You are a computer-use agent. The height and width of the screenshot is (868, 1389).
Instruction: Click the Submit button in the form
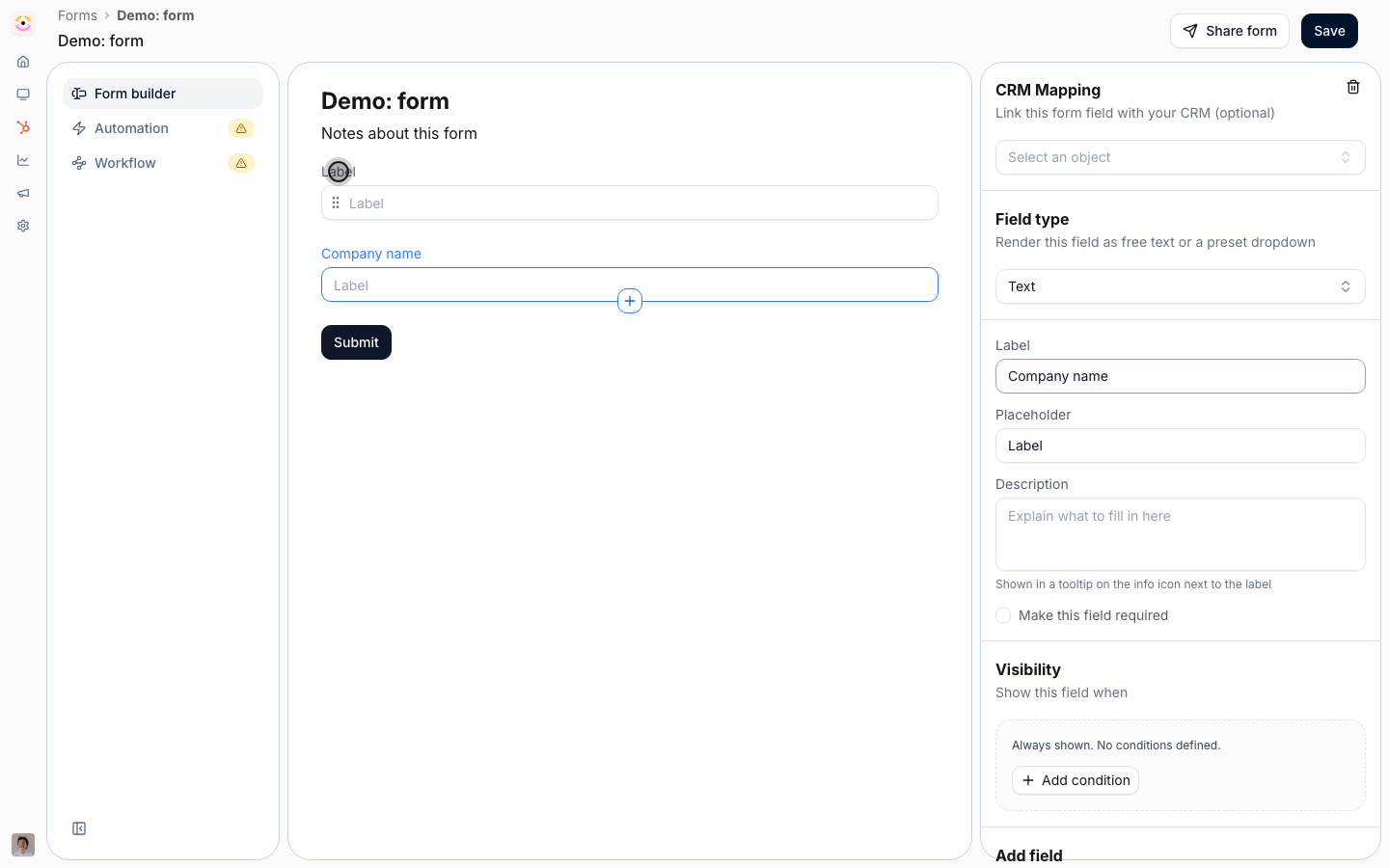click(x=356, y=342)
